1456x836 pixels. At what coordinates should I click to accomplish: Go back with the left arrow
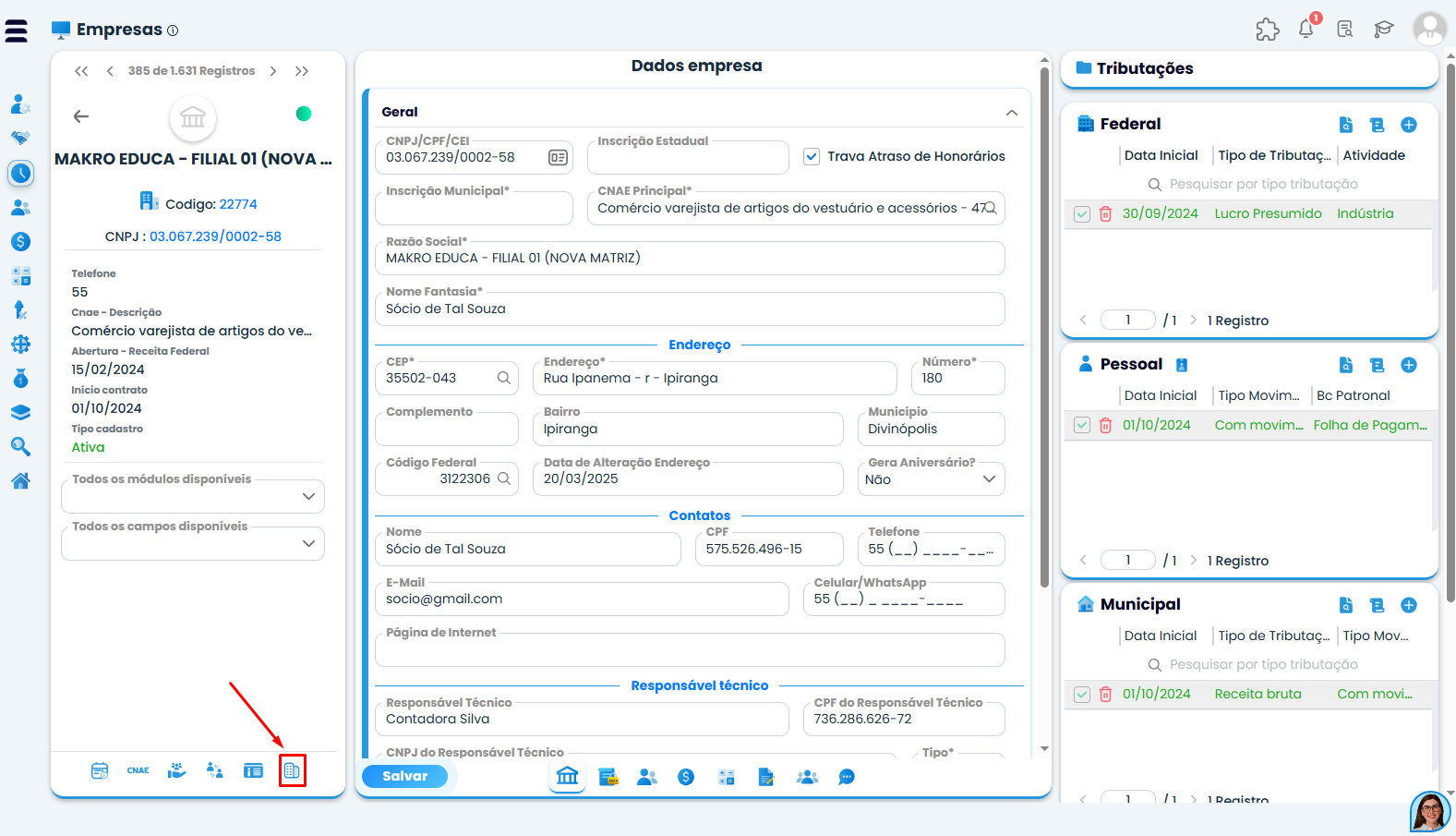81,116
